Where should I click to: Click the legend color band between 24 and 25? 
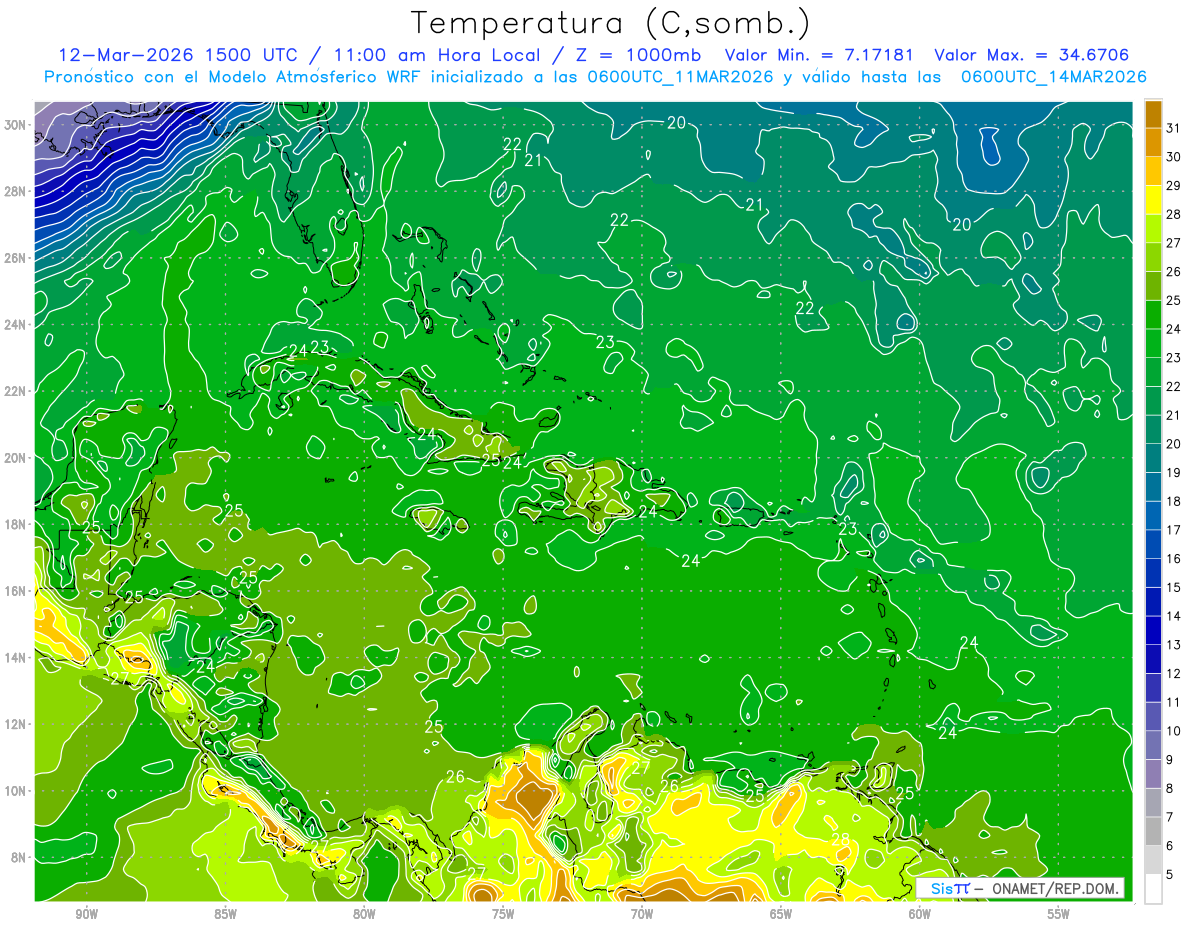tap(1153, 314)
